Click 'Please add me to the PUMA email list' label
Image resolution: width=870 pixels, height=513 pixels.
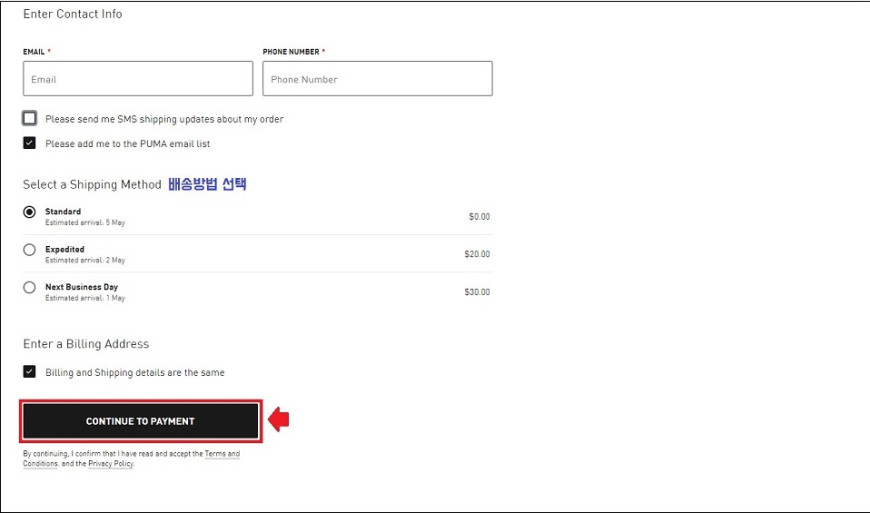[128, 144]
